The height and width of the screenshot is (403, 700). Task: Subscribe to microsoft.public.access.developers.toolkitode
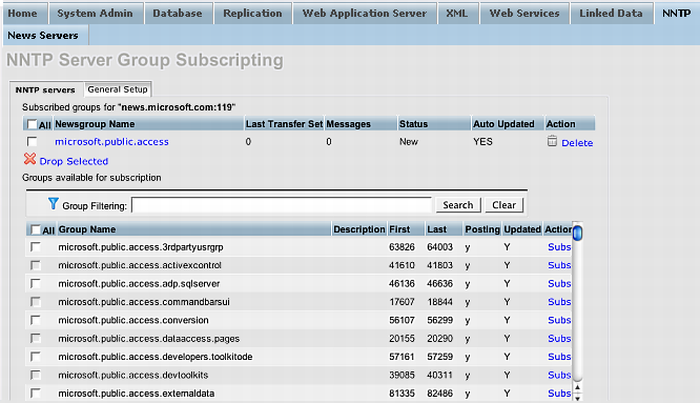tap(559, 357)
